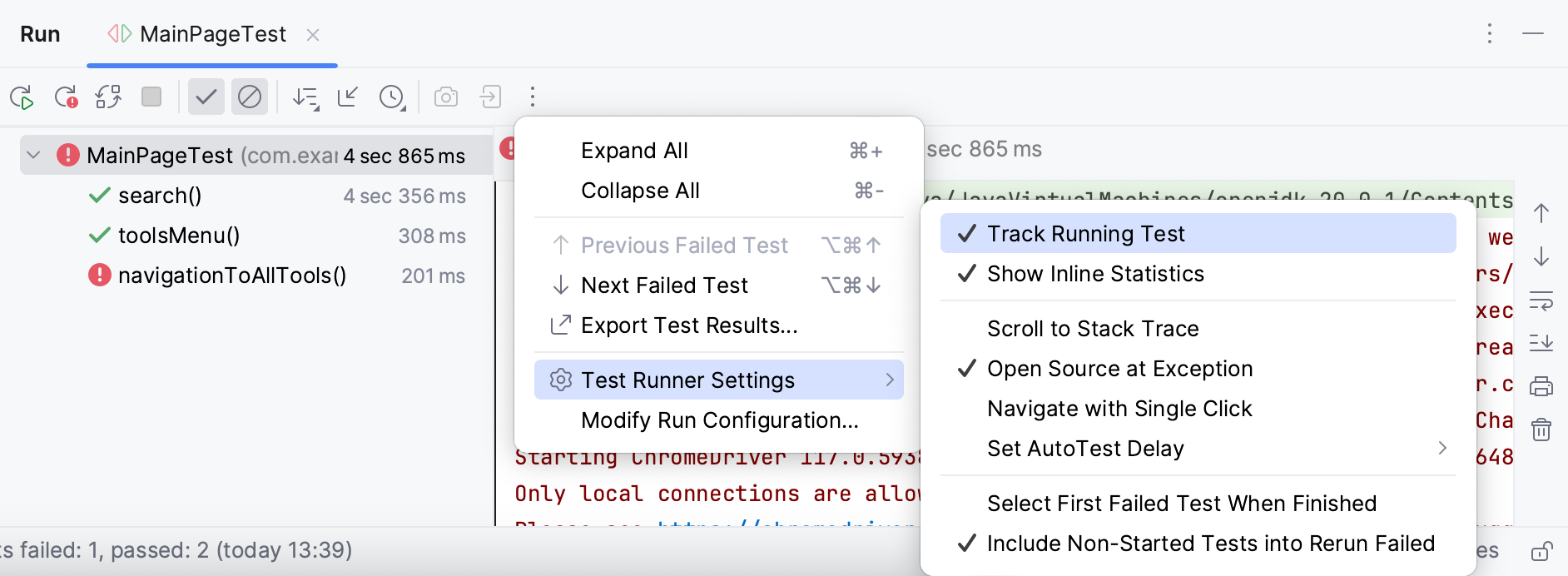The height and width of the screenshot is (576, 1568).
Task: Toggle Show Ignored tests button
Action: tap(250, 97)
